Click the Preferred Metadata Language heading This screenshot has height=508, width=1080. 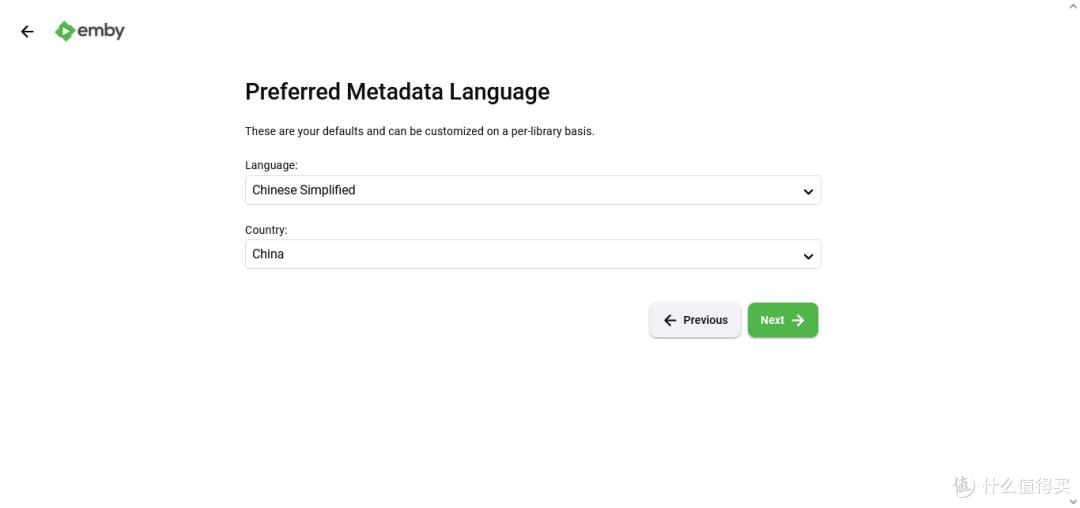397,92
